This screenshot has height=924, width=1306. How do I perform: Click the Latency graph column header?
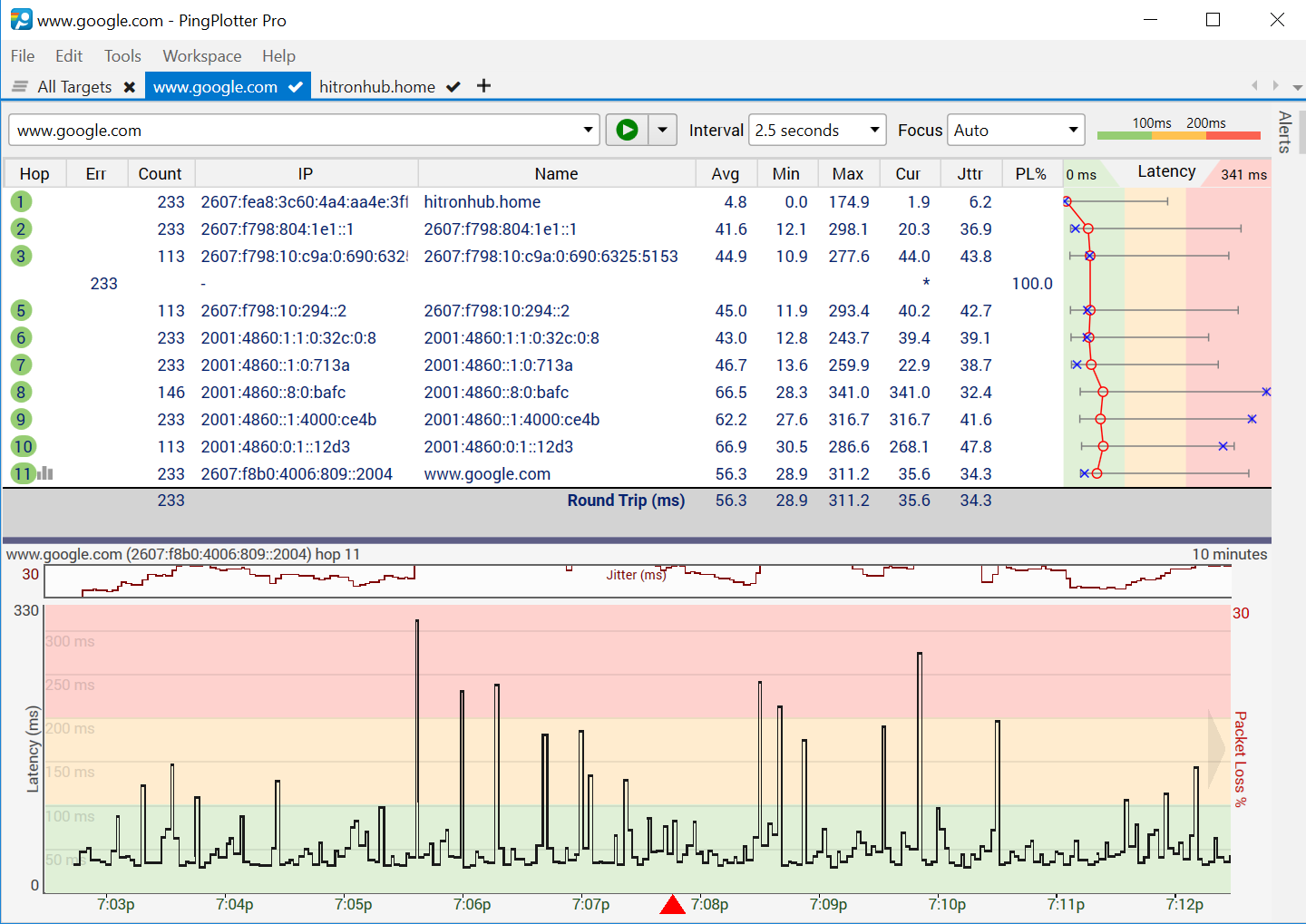[1166, 172]
